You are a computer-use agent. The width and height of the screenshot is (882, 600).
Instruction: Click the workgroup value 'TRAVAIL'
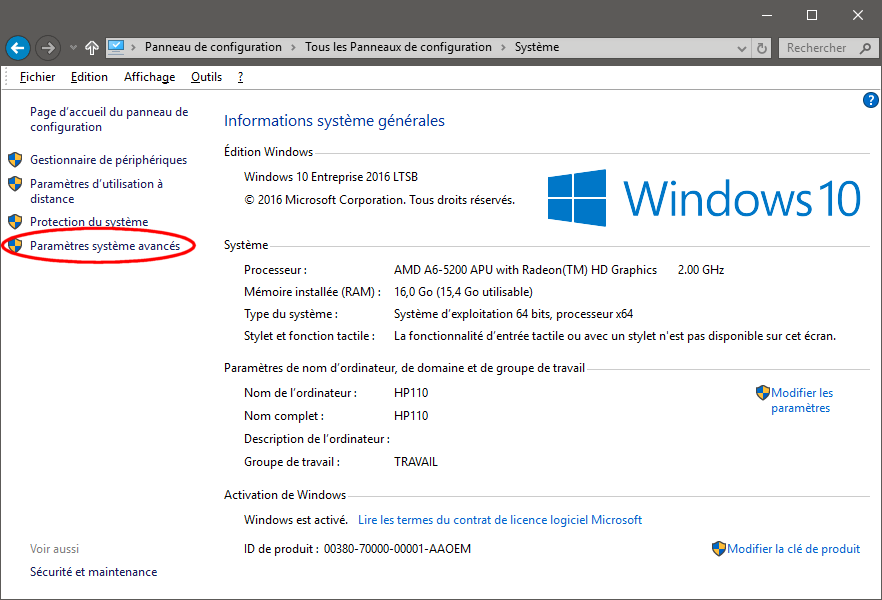416,462
